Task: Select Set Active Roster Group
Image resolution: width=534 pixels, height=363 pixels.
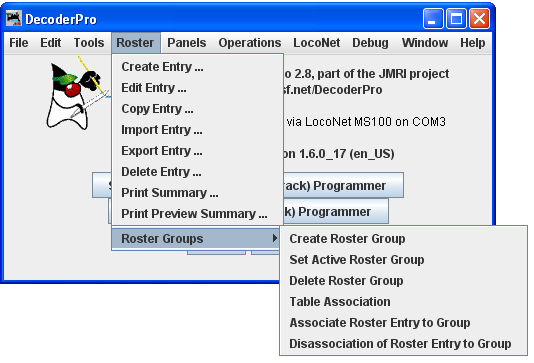Action: 404,260
